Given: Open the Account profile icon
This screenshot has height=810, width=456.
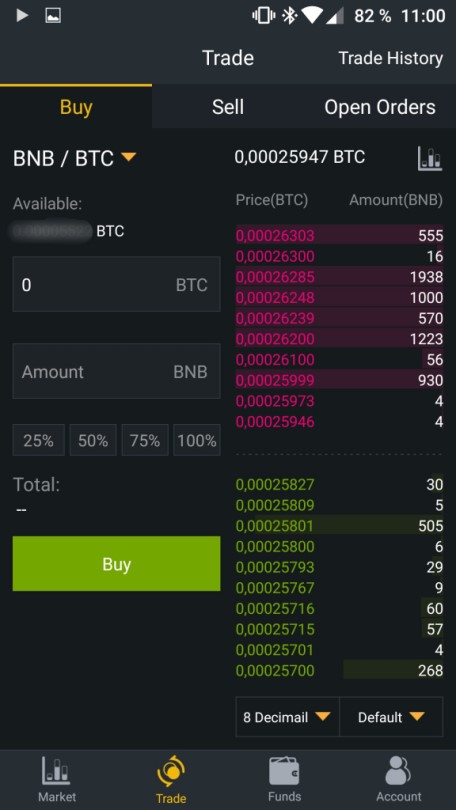Looking at the screenshot, I should click(398, 771).
